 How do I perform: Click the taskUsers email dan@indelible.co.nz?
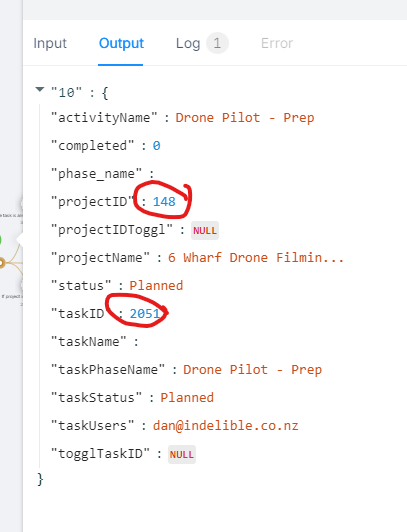226,425
